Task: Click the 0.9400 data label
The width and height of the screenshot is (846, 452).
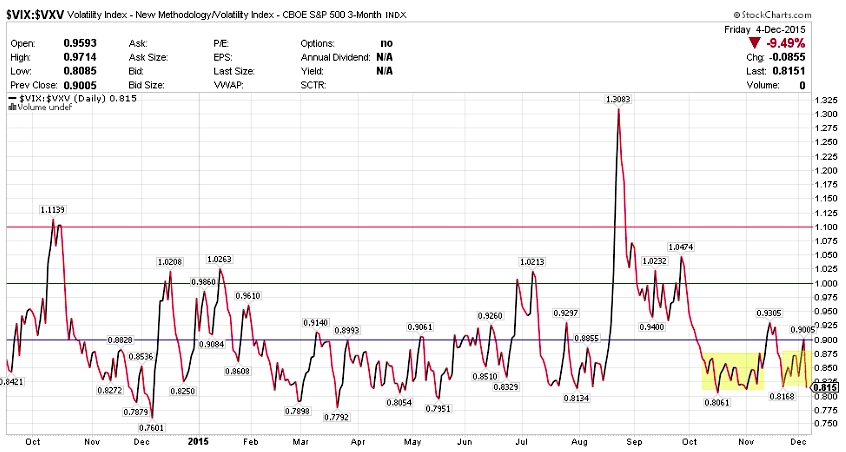Action: pyautogui.click(x=652, y=327)
